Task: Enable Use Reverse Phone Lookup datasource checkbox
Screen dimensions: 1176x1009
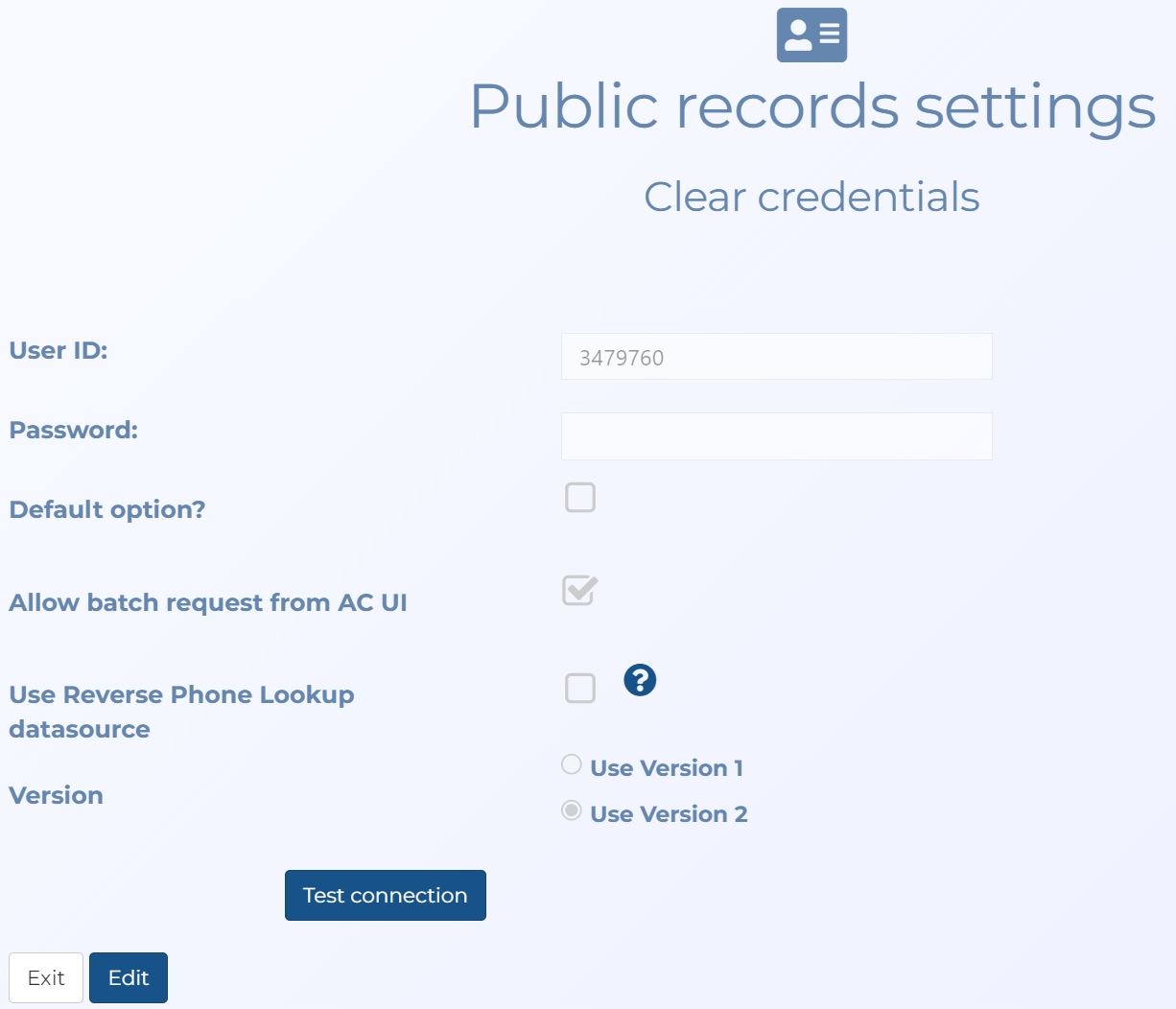Action: click(580, 688)
